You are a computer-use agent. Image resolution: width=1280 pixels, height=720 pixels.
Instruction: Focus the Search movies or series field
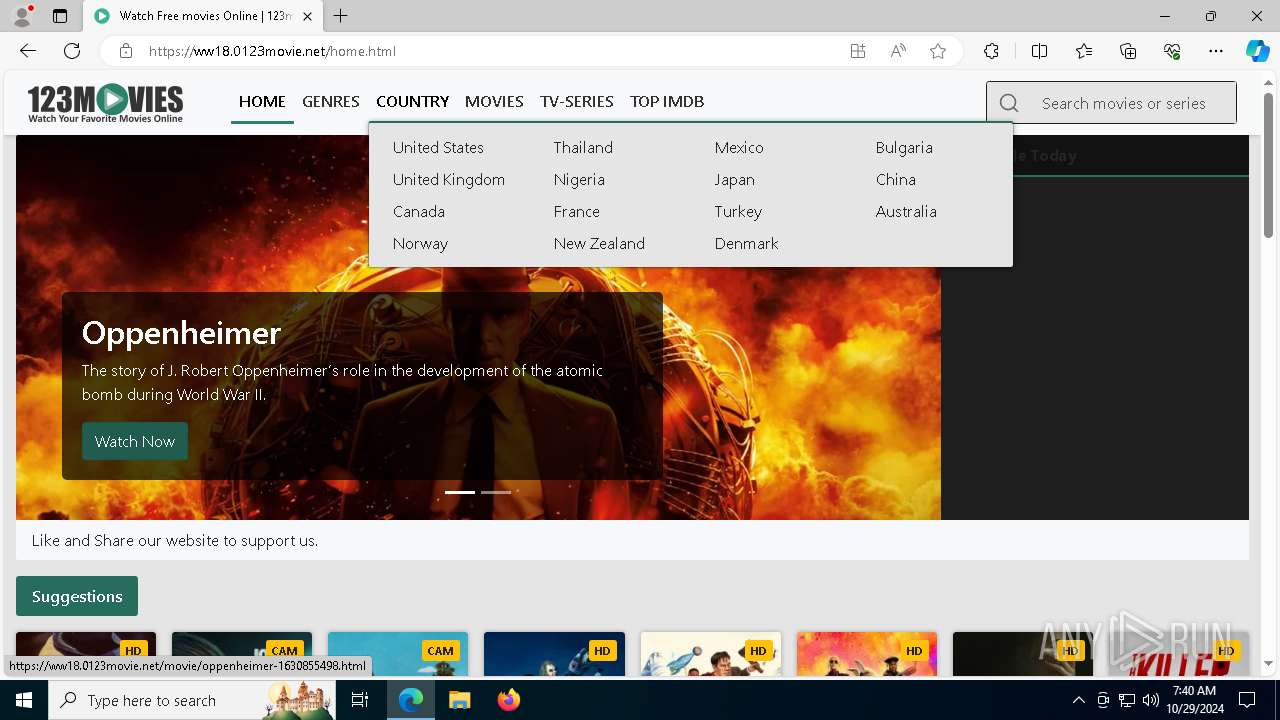tap(1111, 103)
